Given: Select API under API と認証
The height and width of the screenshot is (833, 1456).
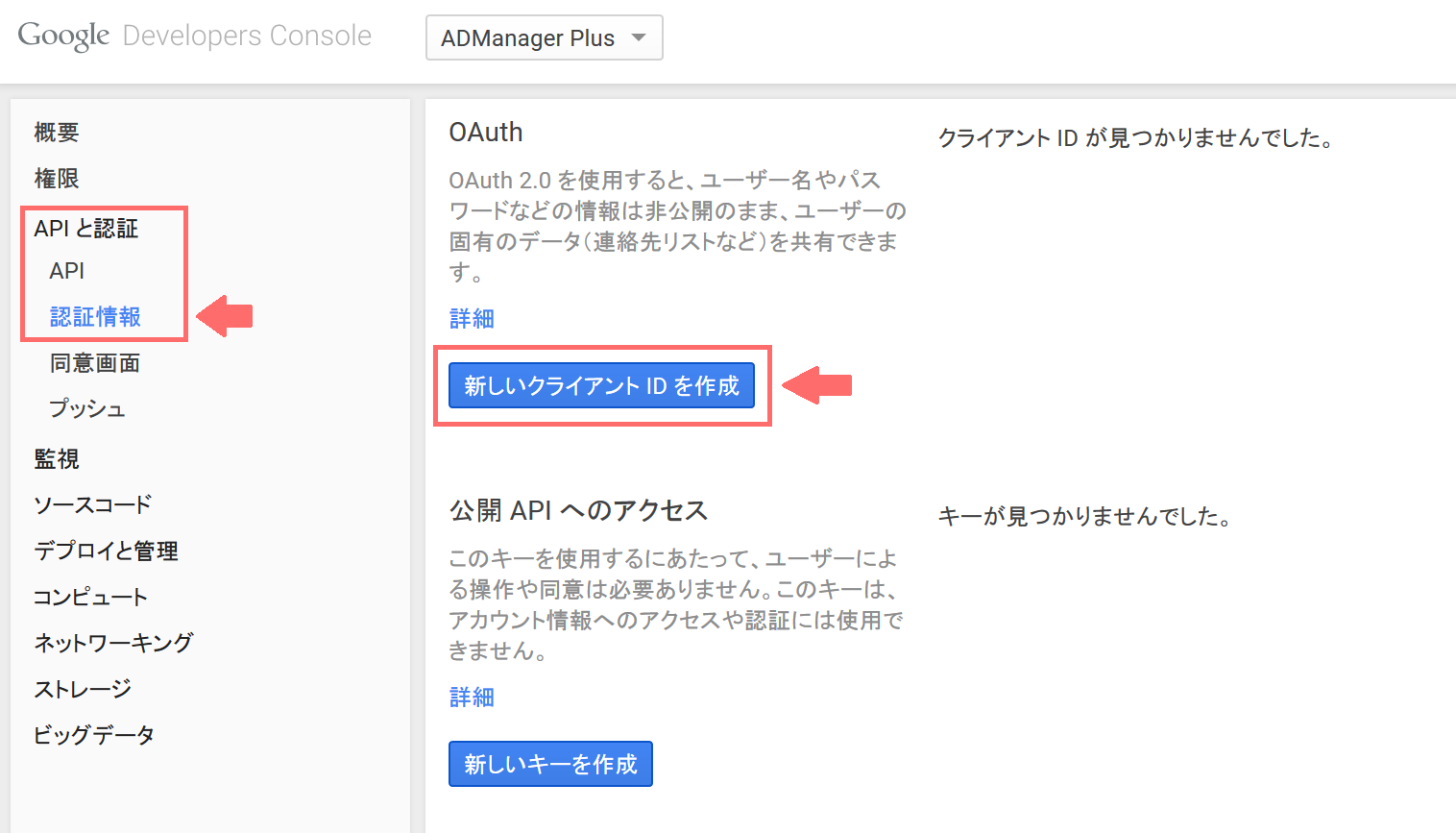Looking at the screenshot, I should point(63,271).
